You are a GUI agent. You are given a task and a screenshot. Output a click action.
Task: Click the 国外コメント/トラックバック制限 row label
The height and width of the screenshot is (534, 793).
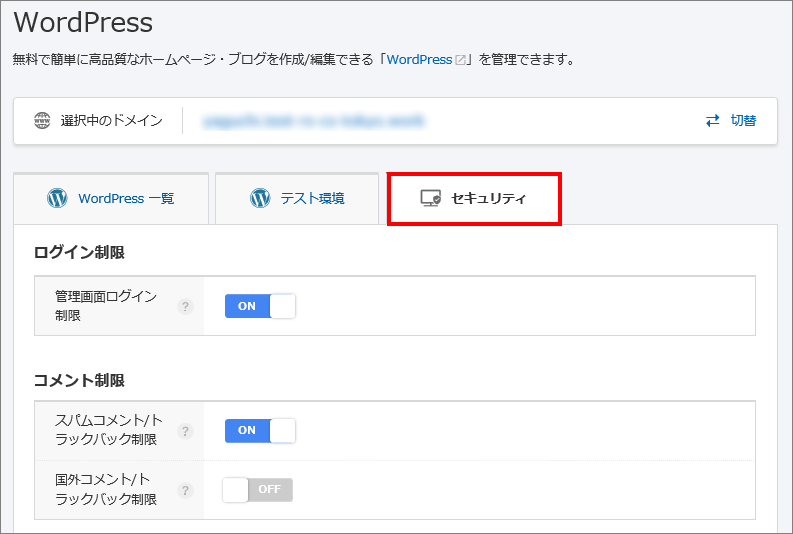(x=106, y=489)
